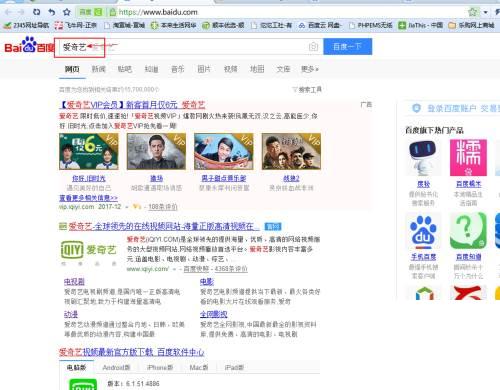Switch to the 文库 tab
This screenshot has width=500, height=390.
click(283, 69)
